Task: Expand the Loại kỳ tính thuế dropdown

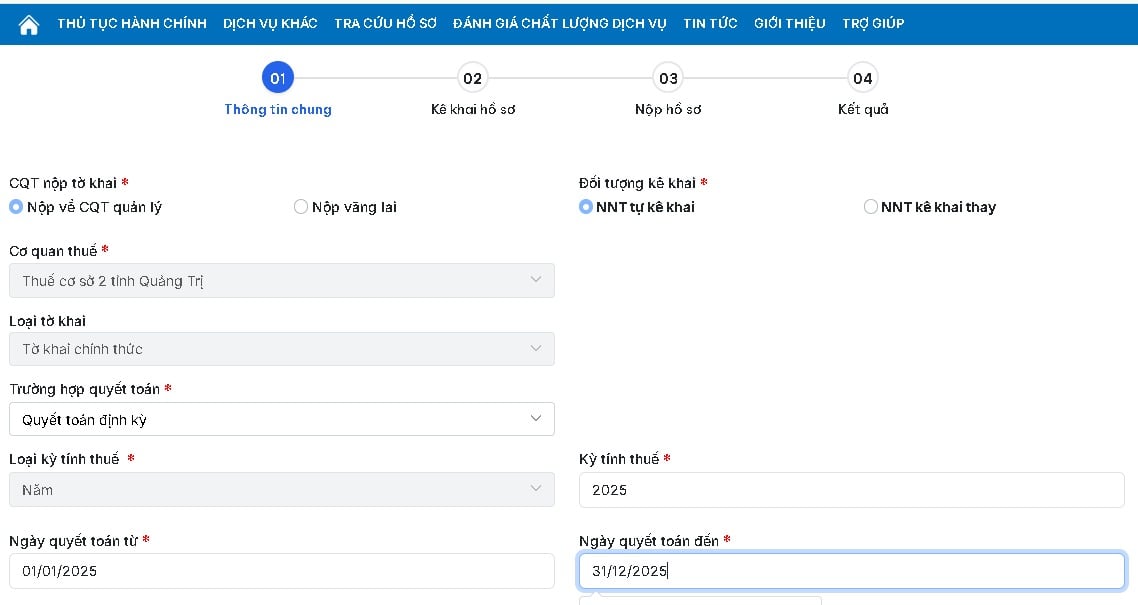Action: click(x=281, y=490)
